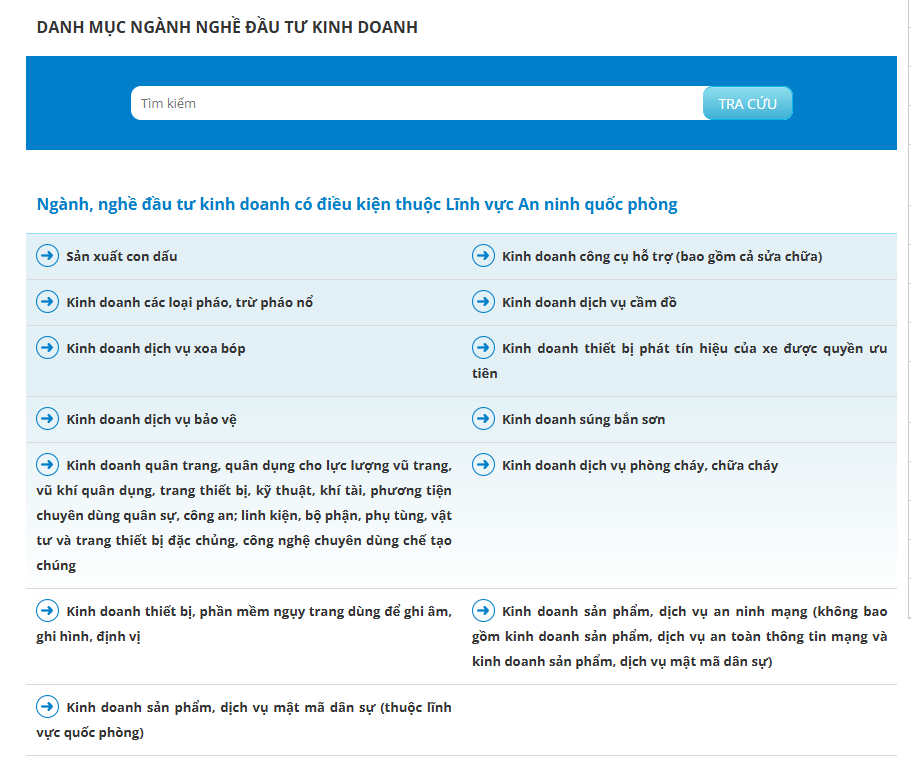This screenshot has height=769, width=911.
Task: Open Kinh doanh dịch vụ bảo vệ link
Action: click(151, 419)
